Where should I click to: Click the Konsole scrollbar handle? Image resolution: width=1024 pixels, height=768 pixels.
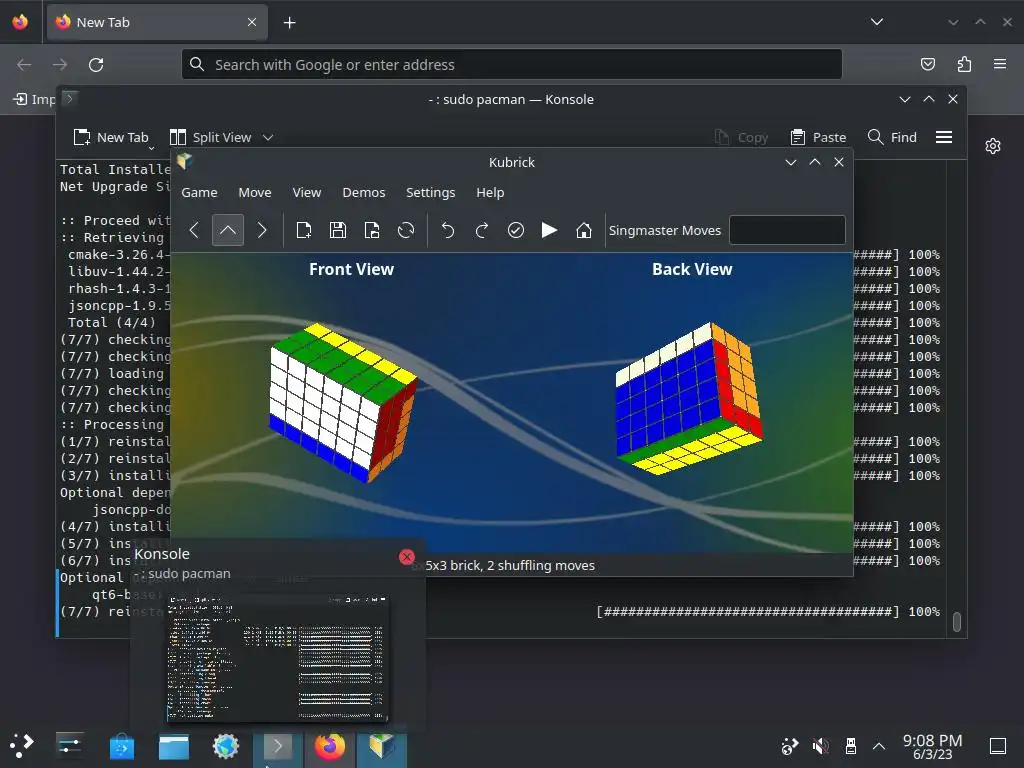(957, 622)
